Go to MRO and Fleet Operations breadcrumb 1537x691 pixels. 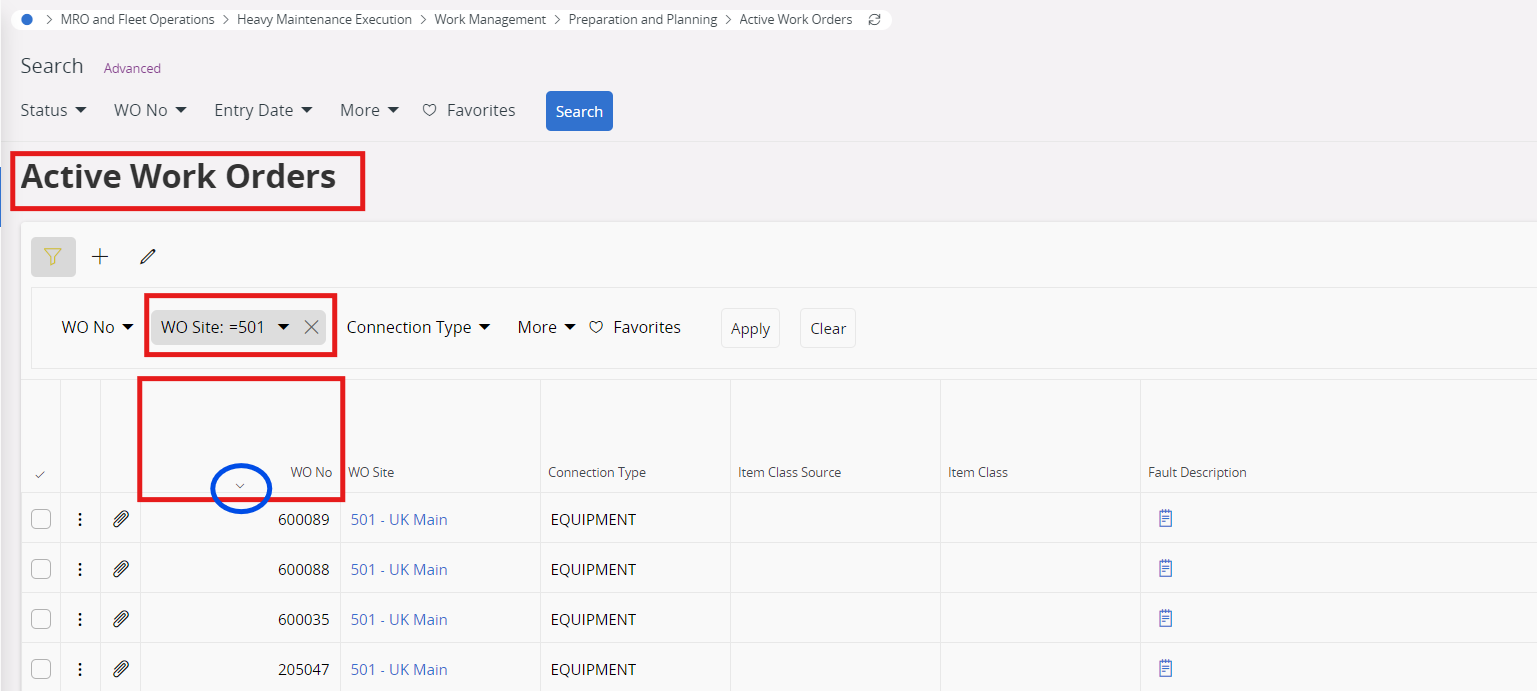tap(138, 19)
